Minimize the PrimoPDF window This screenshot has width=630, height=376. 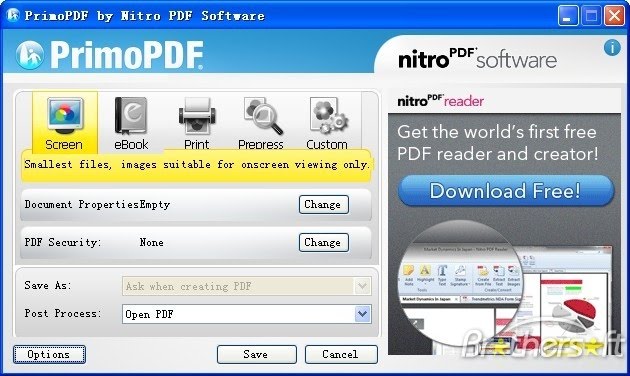pyautogui.click(x=568, y=16)
